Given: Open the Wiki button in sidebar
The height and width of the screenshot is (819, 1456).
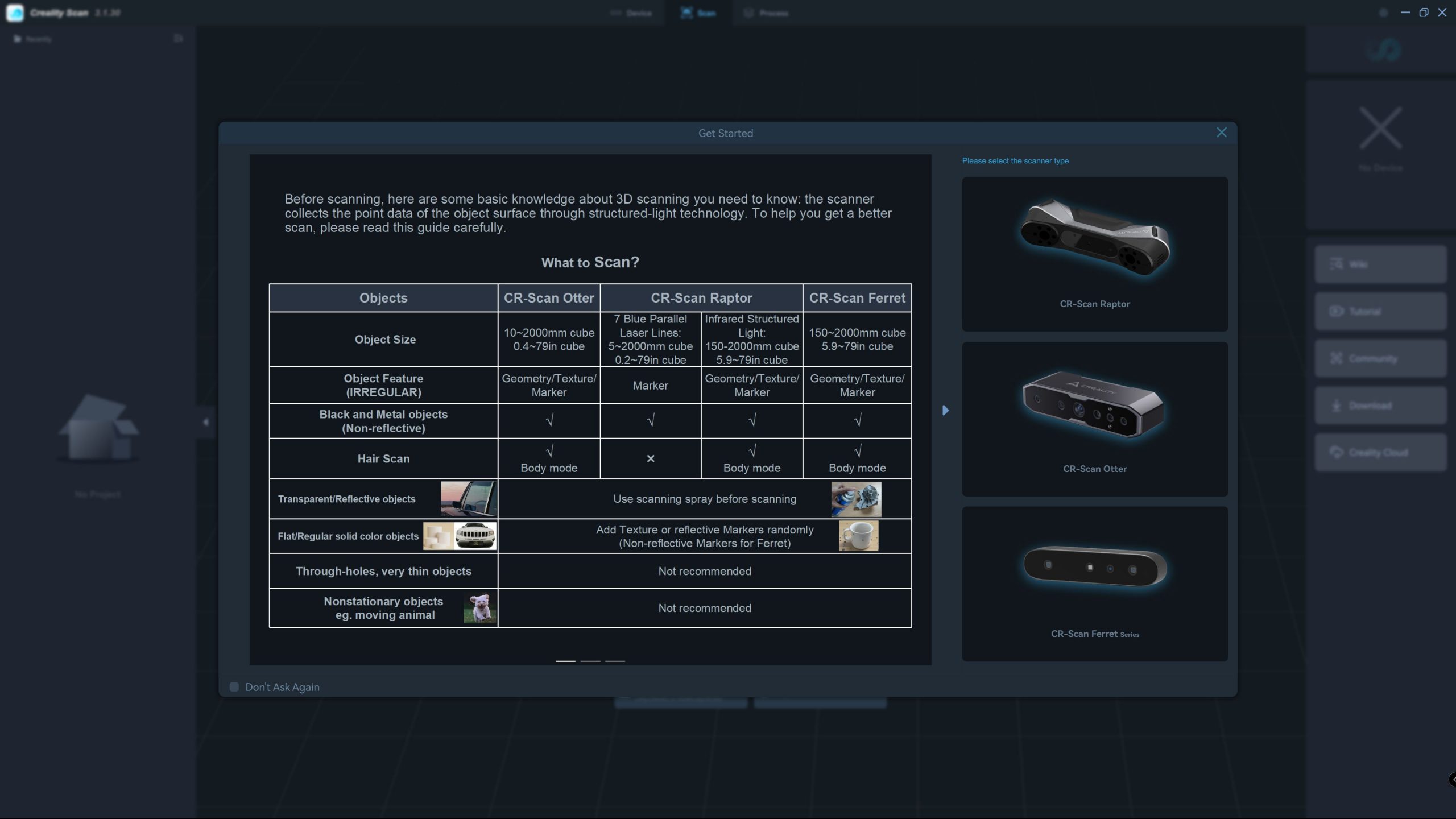Looking at the screenshot, I should click(x=1380, y=264).
